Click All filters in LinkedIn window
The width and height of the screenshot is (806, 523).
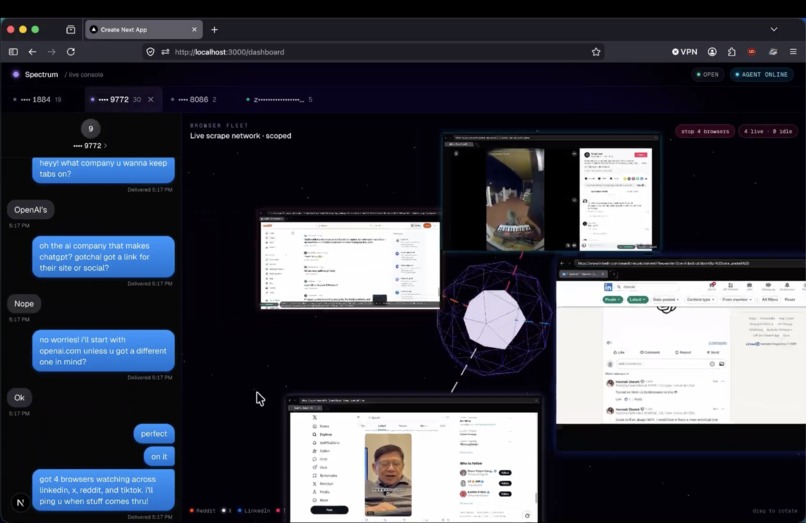coord(770,299)
